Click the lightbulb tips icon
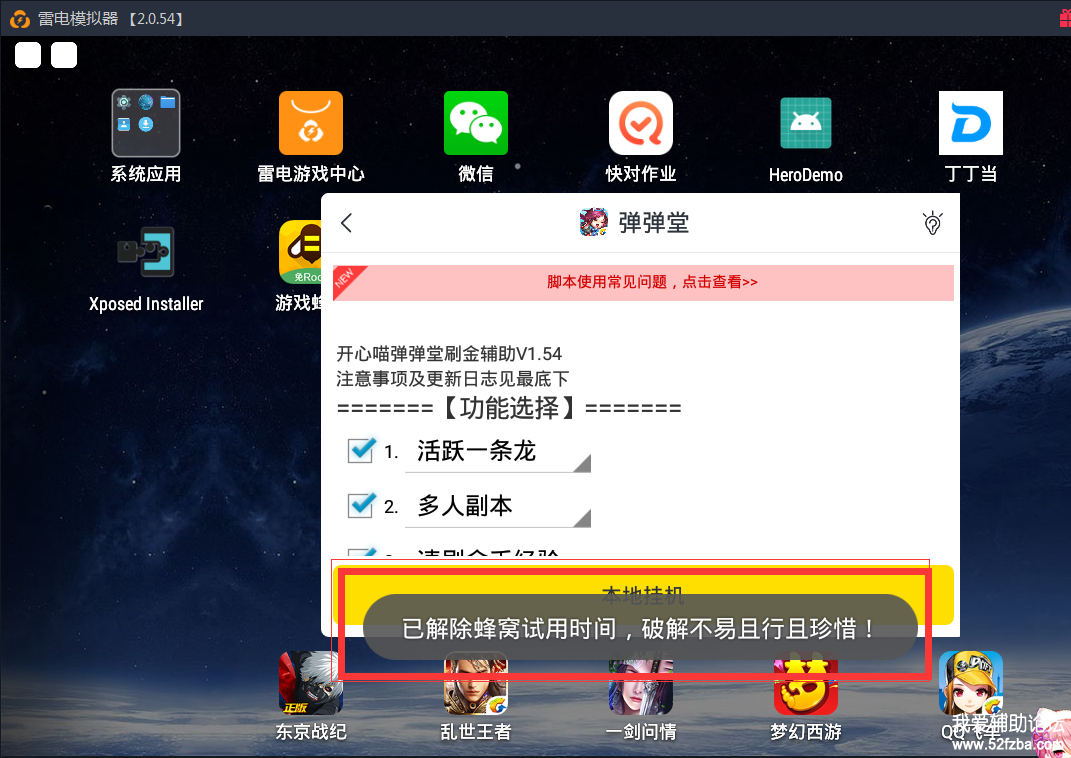The image size is (1071, 758). 932,223
